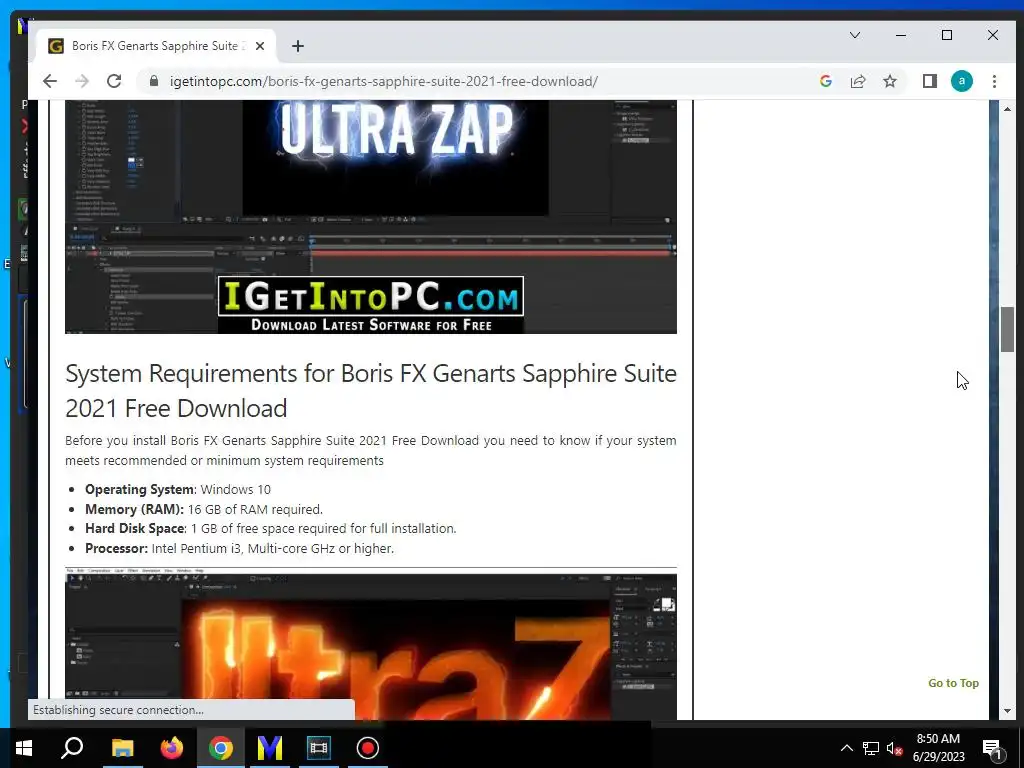Screen dimensions: 1024x768
Task: Click the page vertical scrollbar thumb
Action: (x=1007, y=328)
